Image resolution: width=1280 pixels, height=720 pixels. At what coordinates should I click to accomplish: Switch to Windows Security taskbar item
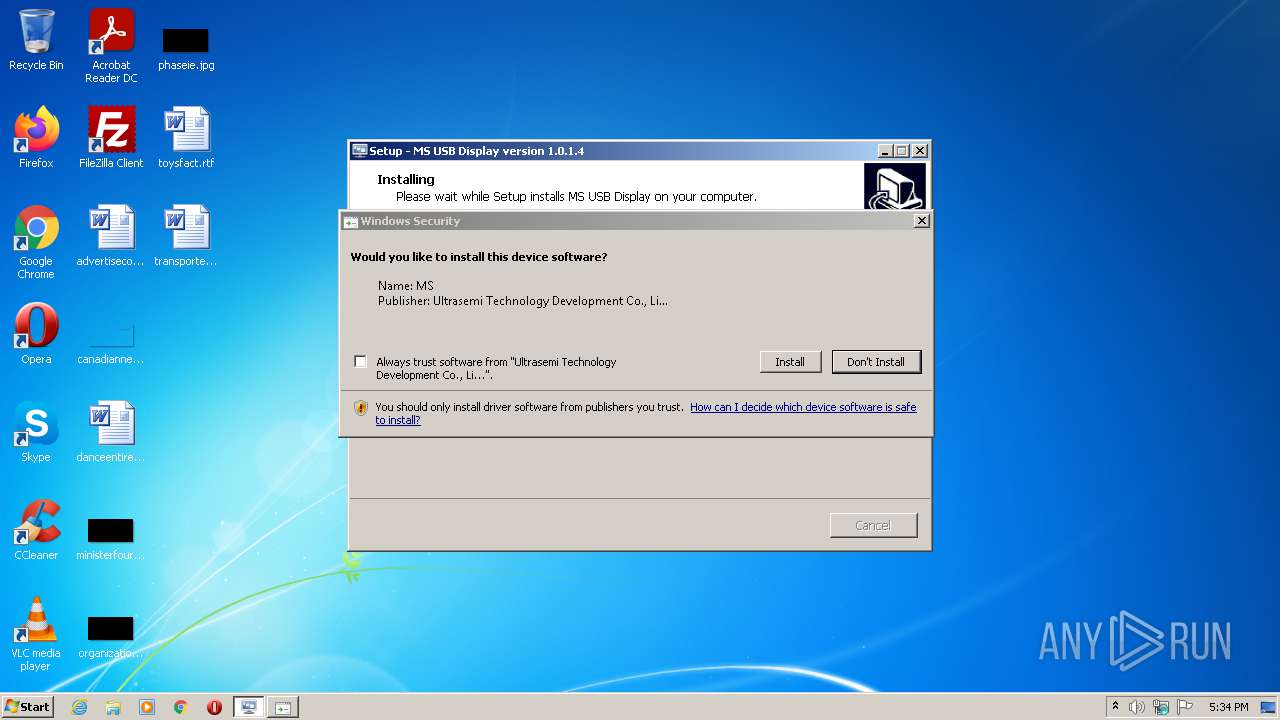283,707
